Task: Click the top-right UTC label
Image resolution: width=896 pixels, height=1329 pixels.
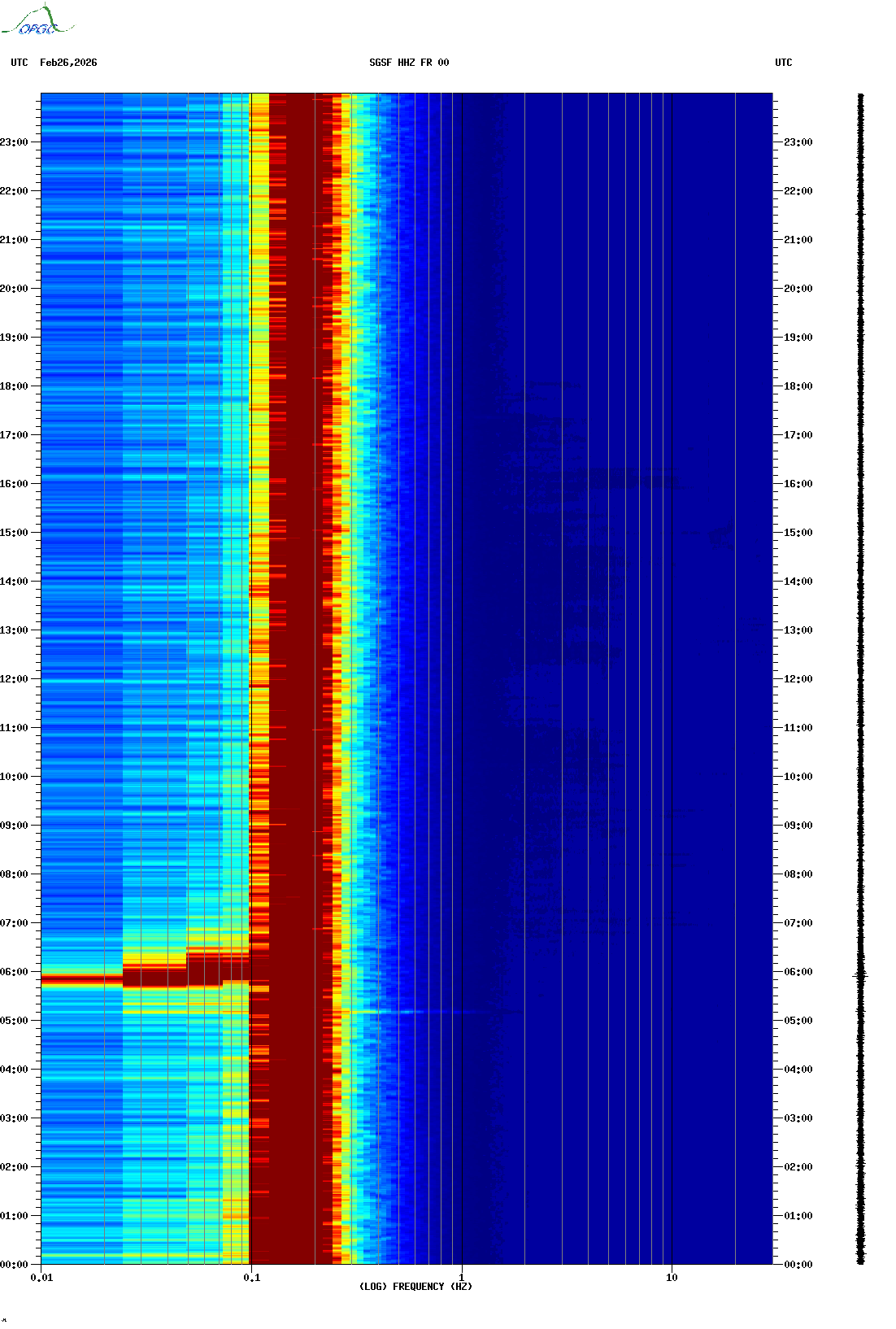Action: (x=784, y=63)
